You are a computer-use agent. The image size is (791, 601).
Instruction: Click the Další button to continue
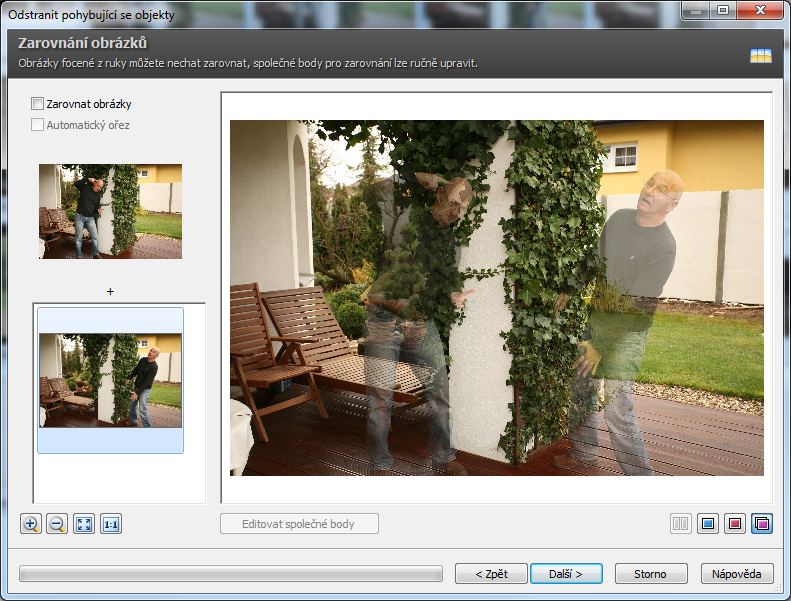[566, 574]
